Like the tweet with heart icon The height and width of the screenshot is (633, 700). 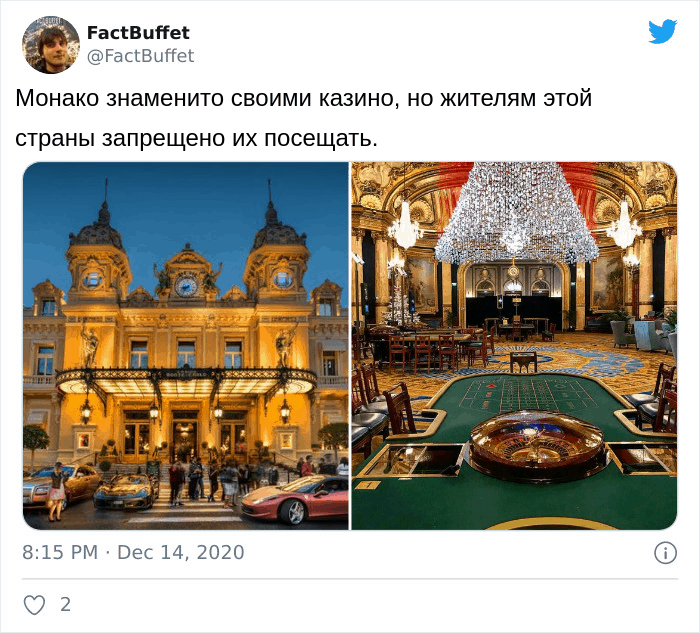(x=34, y=605)
